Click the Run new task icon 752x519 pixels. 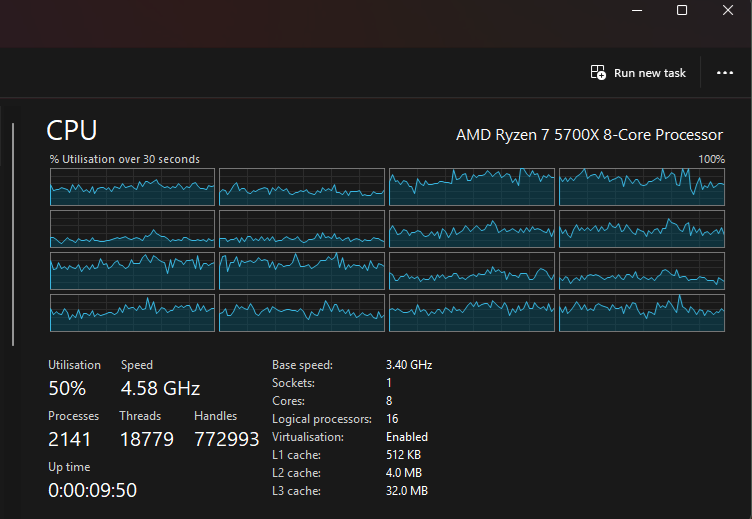(598, 72)
